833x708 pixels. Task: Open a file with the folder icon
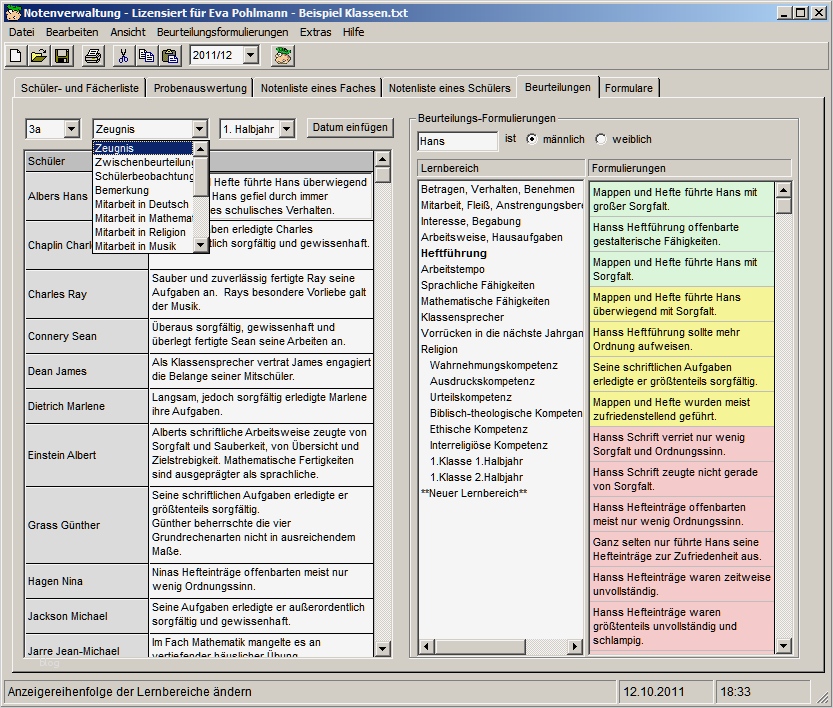(38, 56)
